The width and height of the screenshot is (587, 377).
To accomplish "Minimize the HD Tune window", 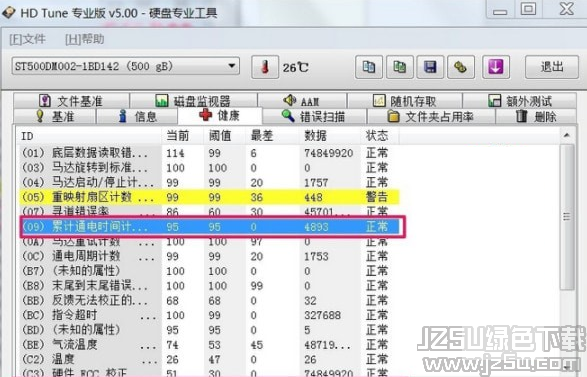I will pos(500,9).
